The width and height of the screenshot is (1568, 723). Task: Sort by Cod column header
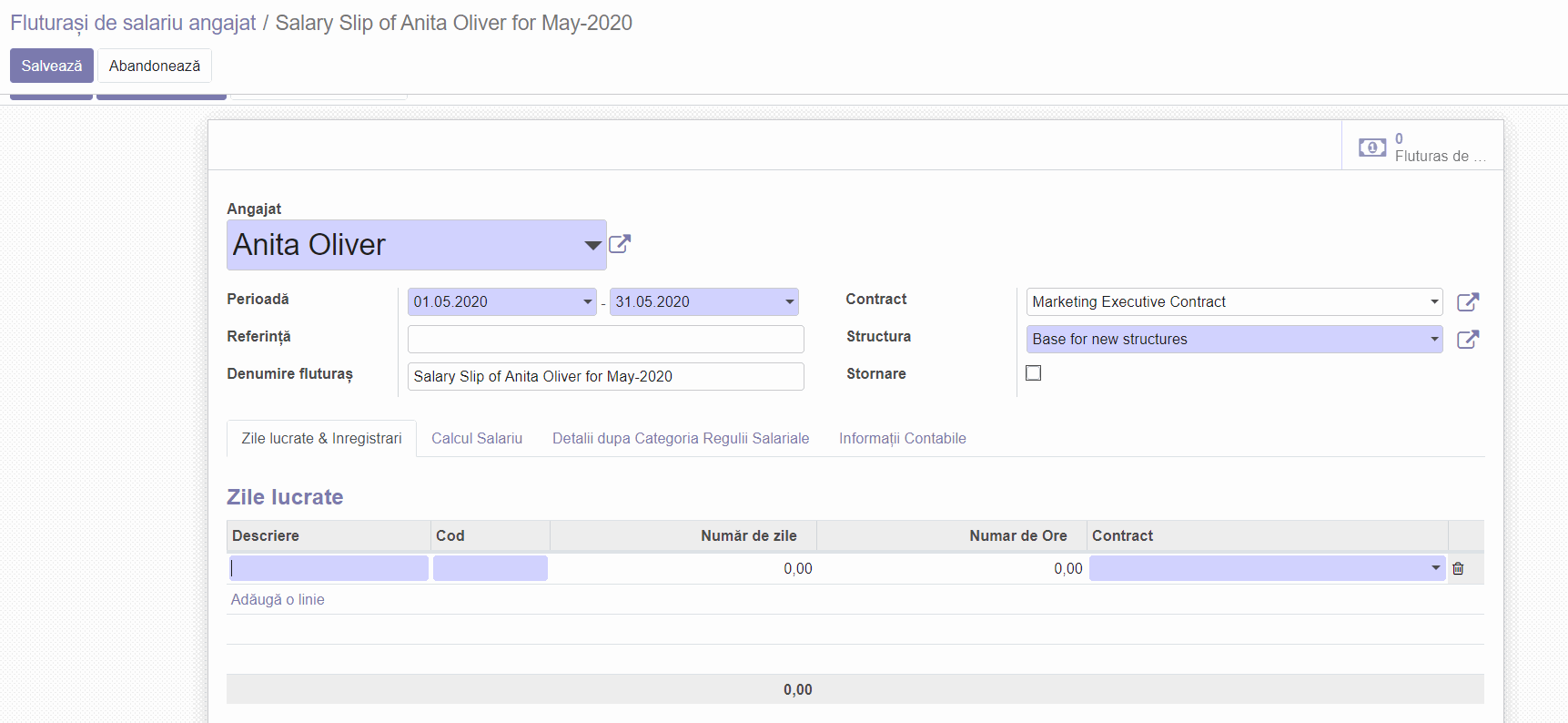[x=491, y=536]
